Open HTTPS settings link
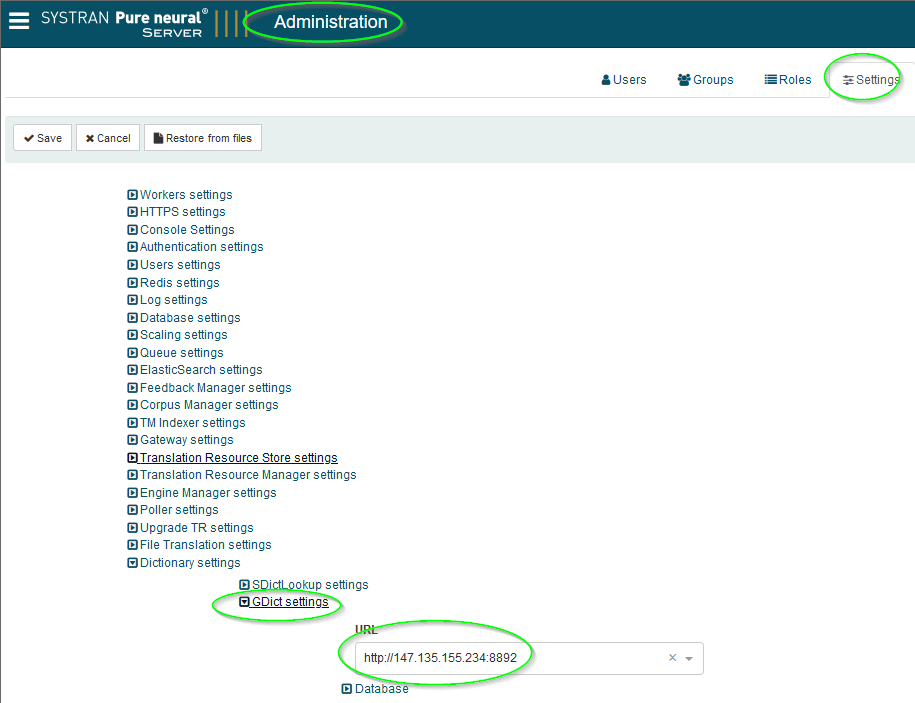 pos(183,212)
